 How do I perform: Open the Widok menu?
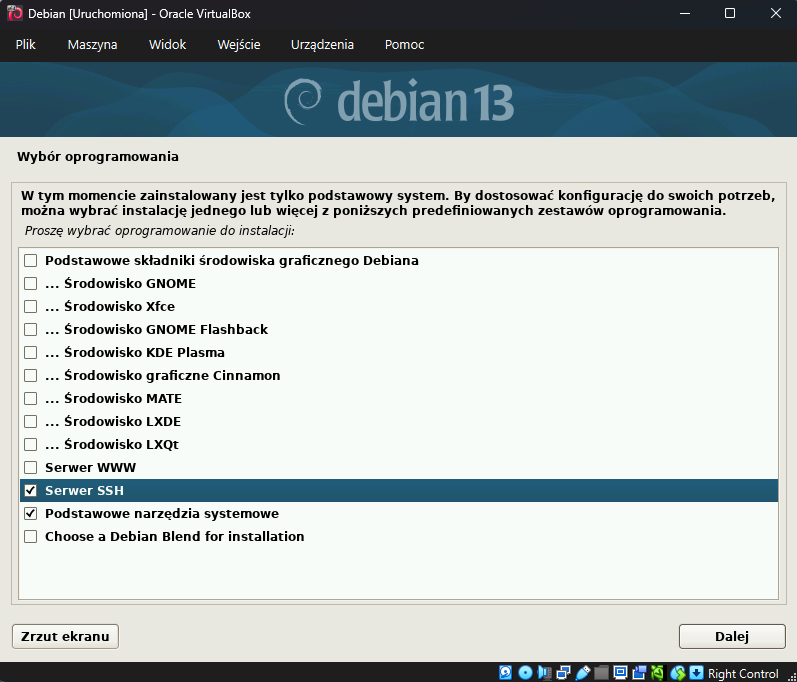pyautogui.click(x=167, y=45)
